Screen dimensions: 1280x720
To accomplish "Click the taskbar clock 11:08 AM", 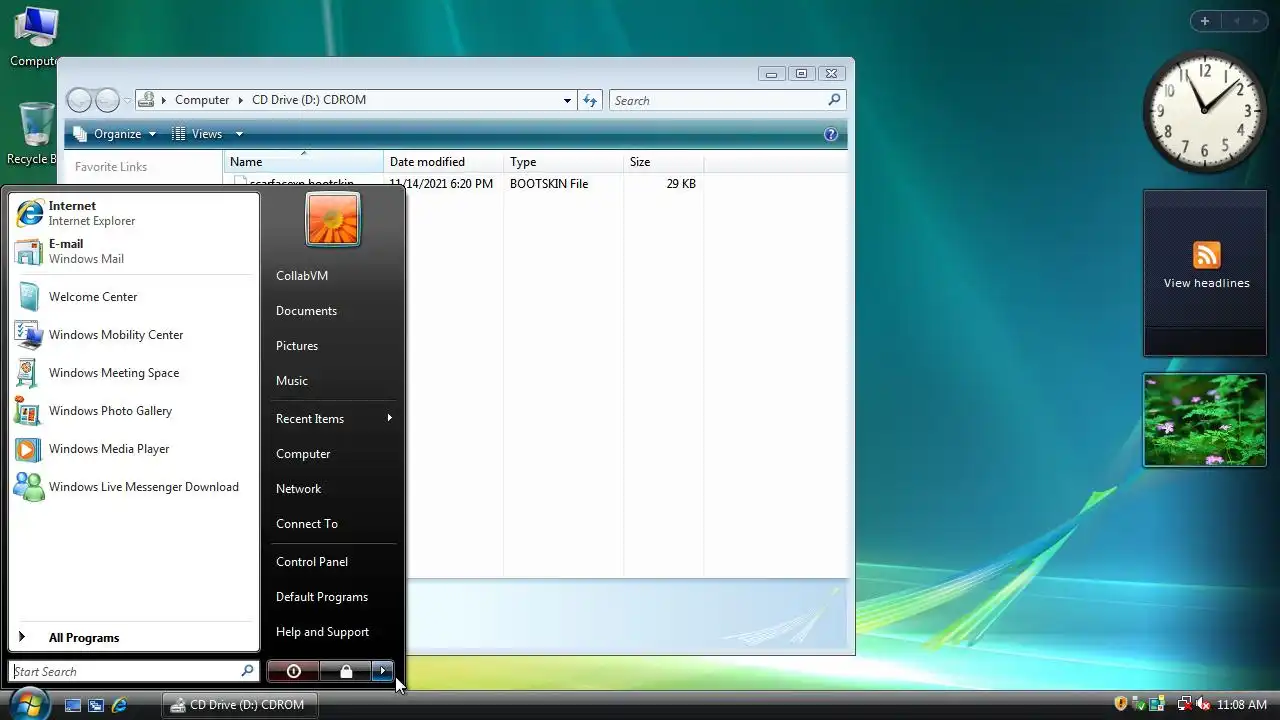I will (x=1242, y=705).
